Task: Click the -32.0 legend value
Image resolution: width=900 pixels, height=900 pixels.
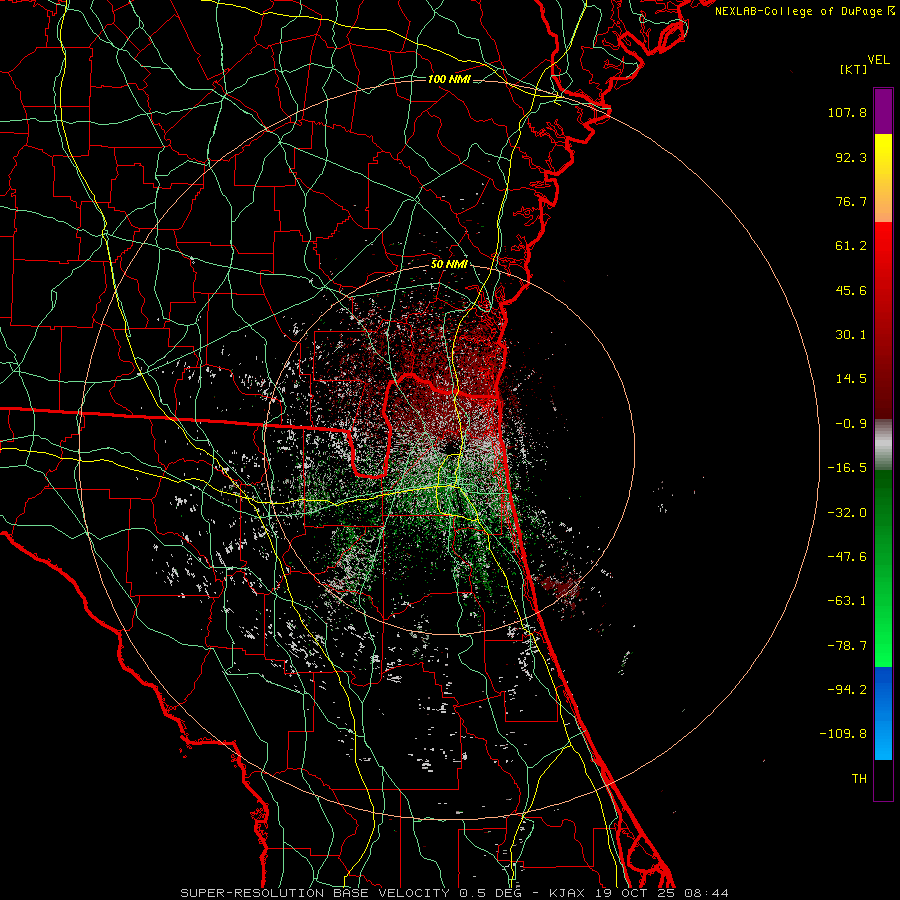Action: pos(847,513)
